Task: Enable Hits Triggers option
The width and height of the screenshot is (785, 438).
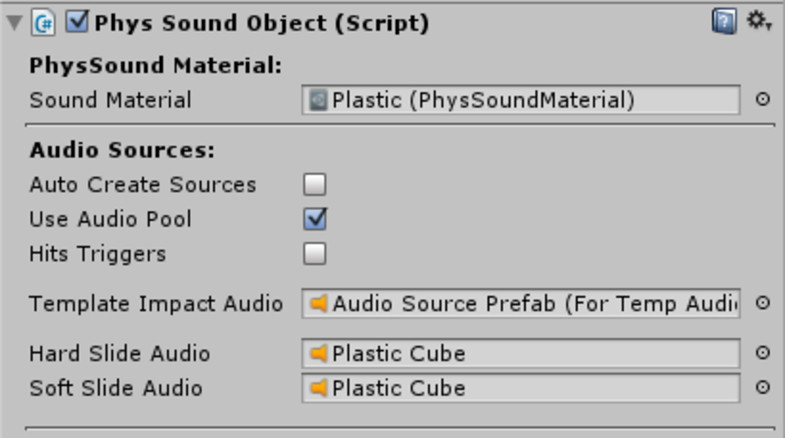Action: point(314,253)
